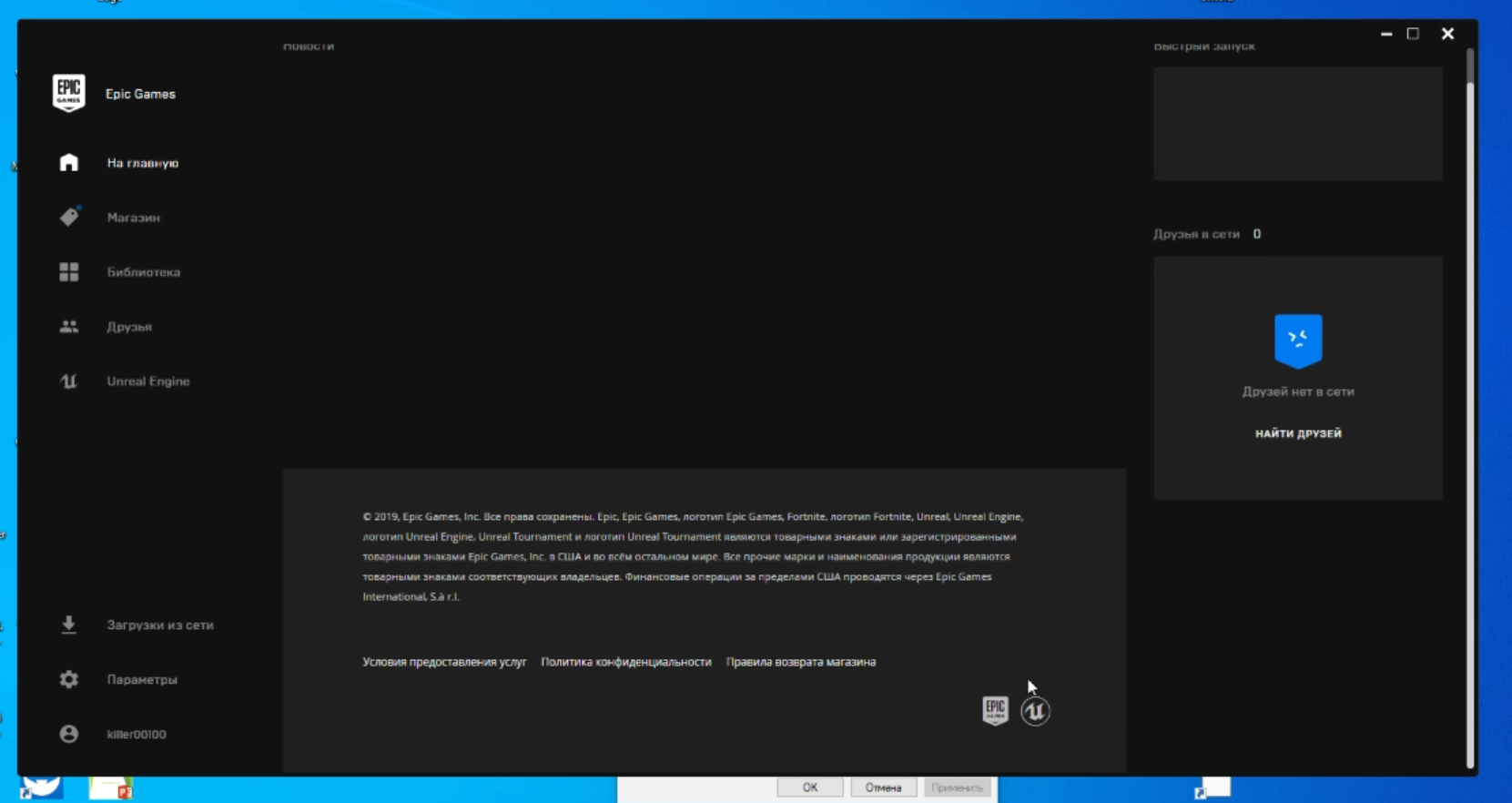Switch to Unreal Engine section
The image size is (1512, 803).
coord(148,381)
